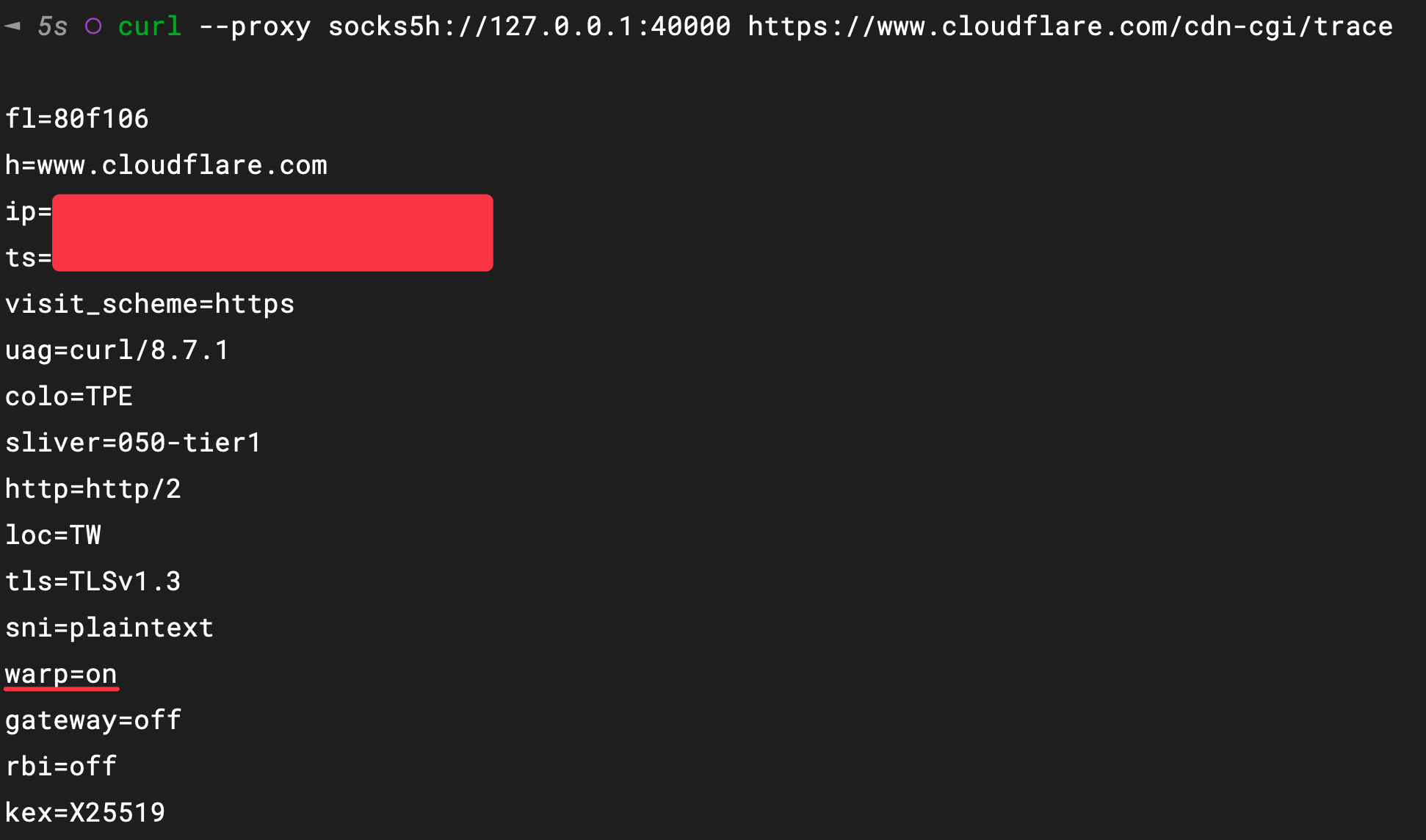Click the socks5h://127.0.0.1:40000 proxy address
The image size is (1426, 840).
click(529, 26)
